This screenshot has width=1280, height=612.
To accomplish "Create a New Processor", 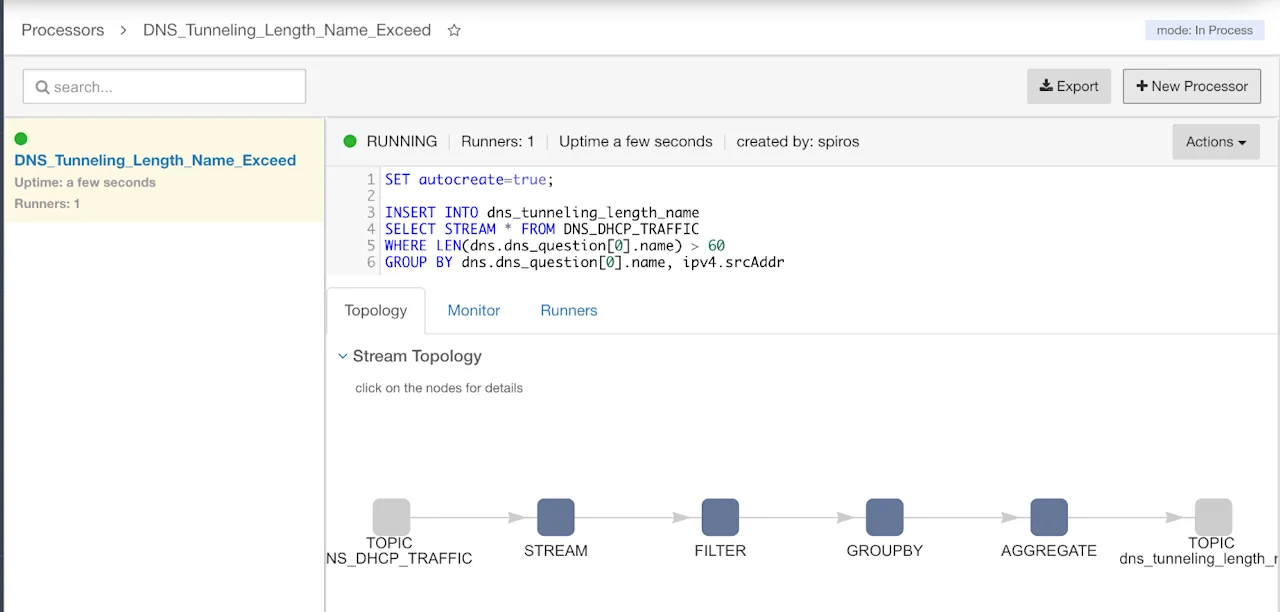I will pos(1192,86).
